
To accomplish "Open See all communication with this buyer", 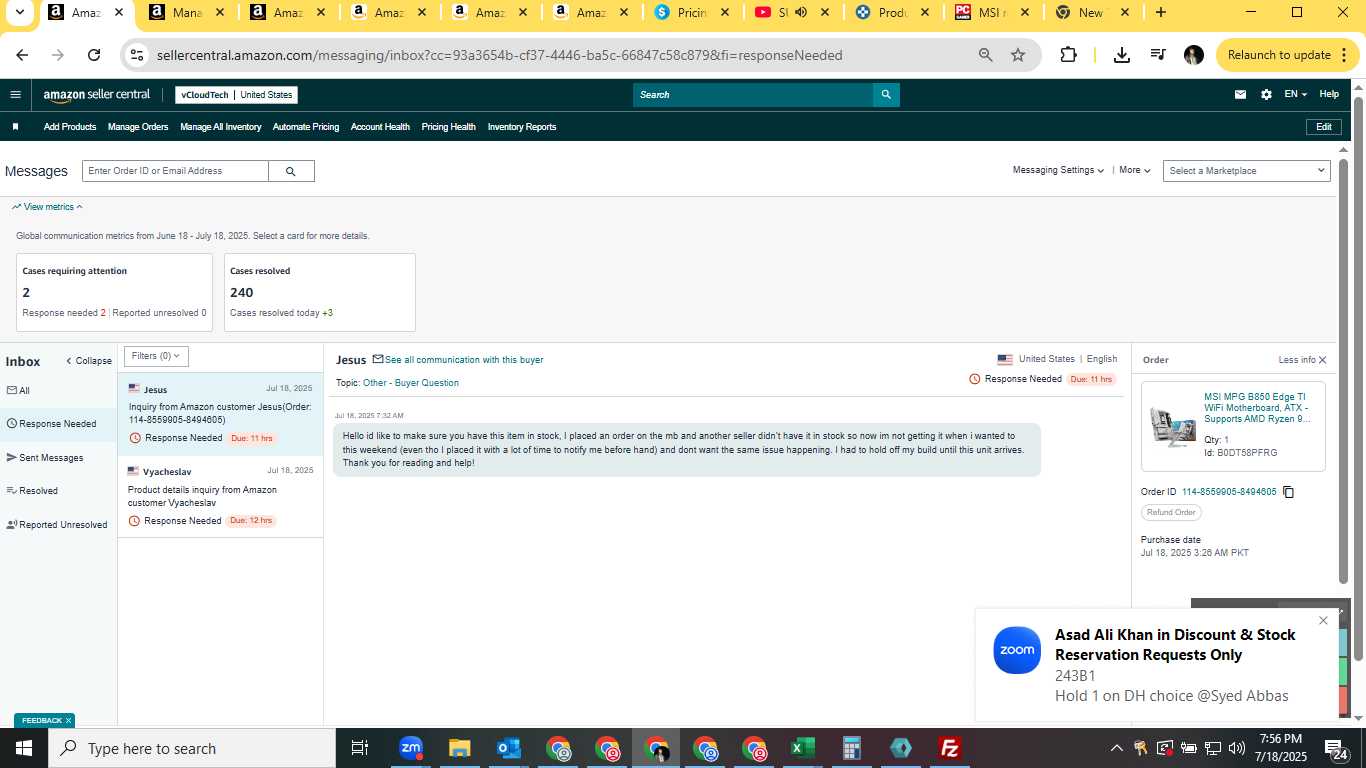I will [464, 360].
